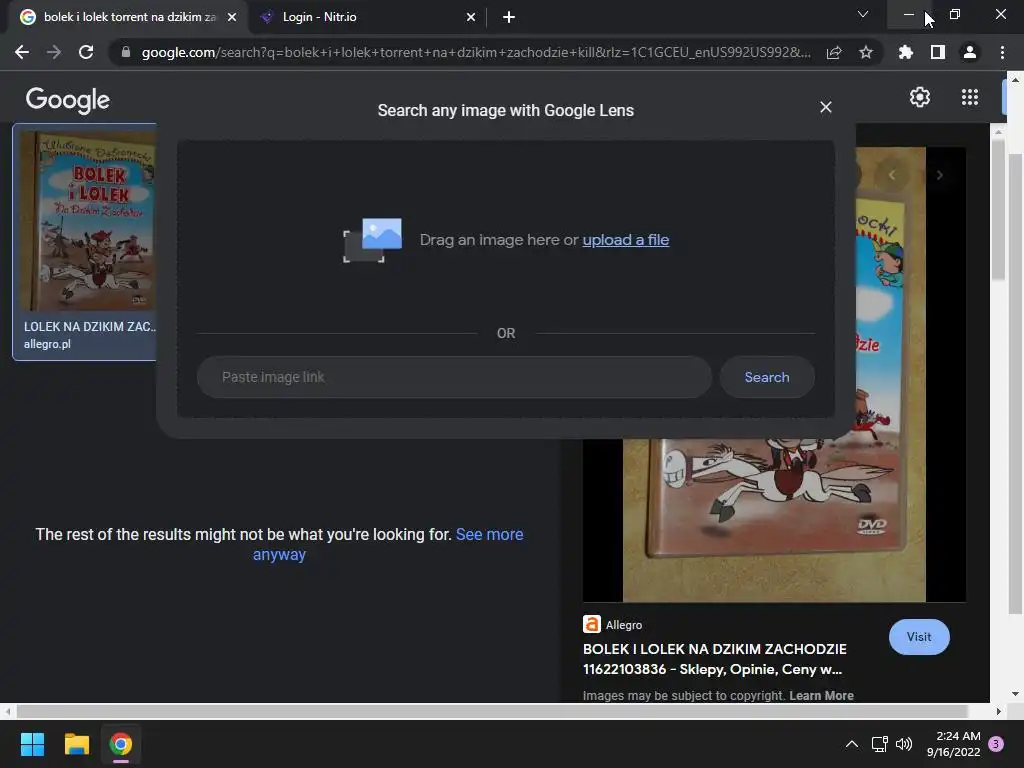Viewport: 1024px width, 768px height.
Task: Click the Visit button
Action: [x=919, y=637]
